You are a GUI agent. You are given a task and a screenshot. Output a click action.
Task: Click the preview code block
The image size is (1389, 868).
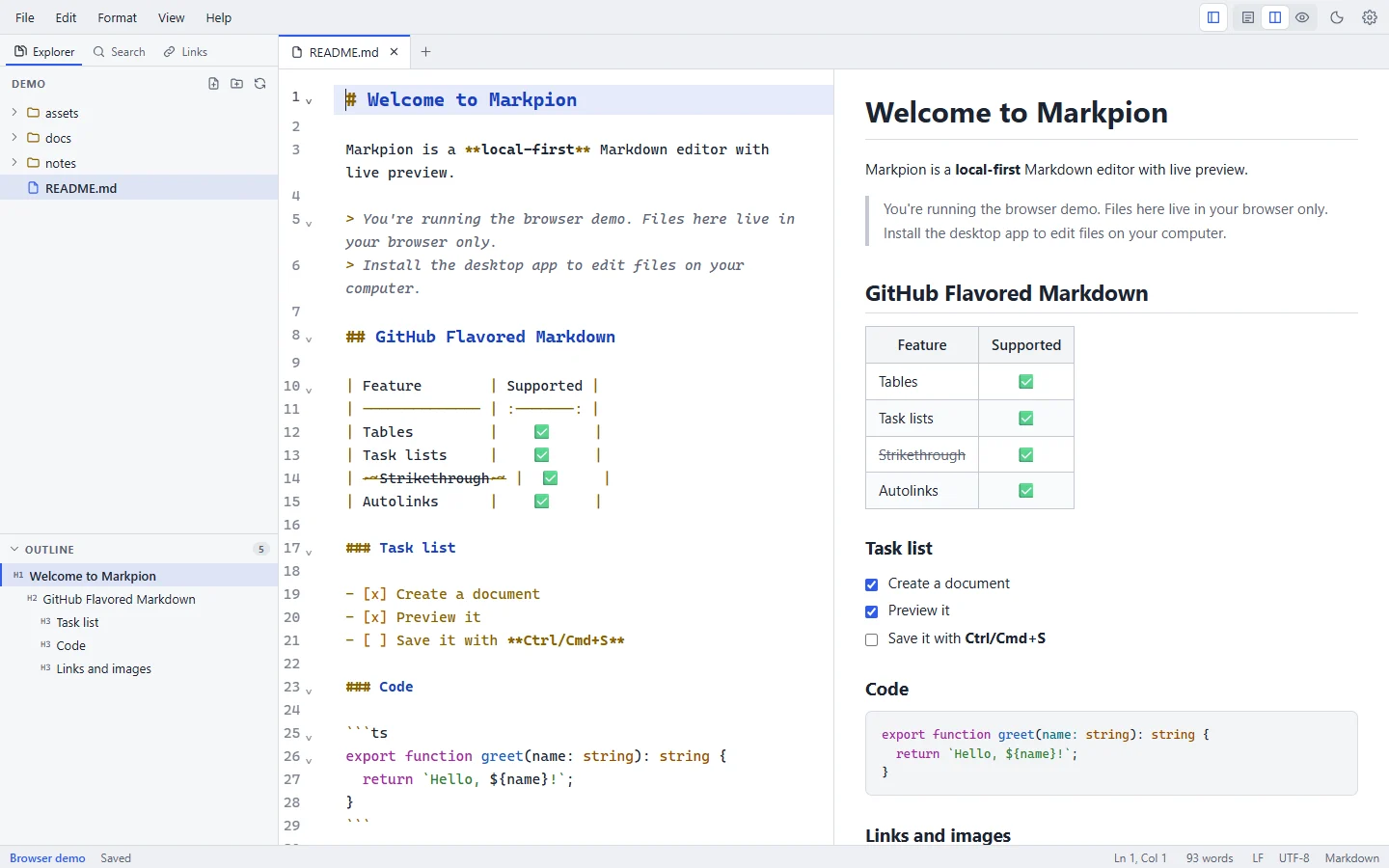(x=1111, y=753)
